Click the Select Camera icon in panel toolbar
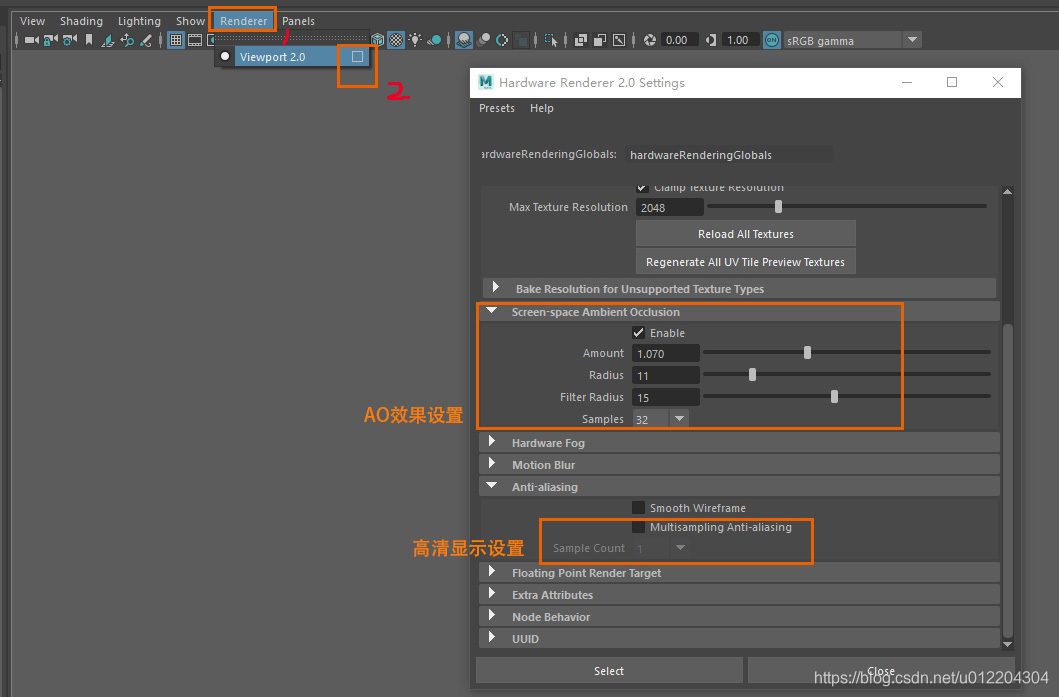The image size is (1059, 697). point(32,41)
